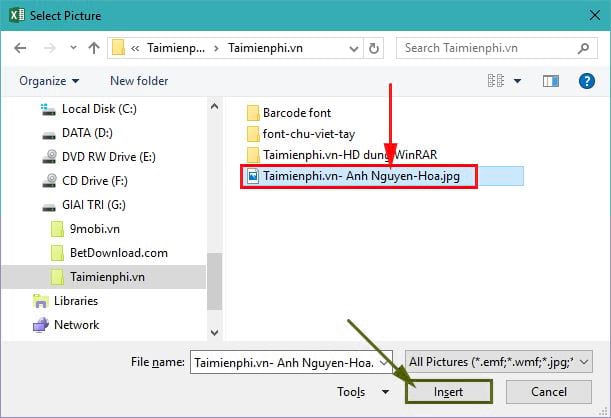Click the Network icon
Image resolution: width=611 pixels, height=418 pixels.
pyautogui.click(x=41, y=325)
